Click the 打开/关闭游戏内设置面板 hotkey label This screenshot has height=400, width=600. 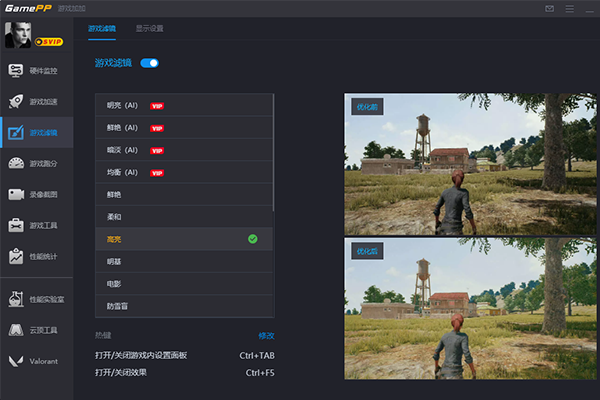141,355
